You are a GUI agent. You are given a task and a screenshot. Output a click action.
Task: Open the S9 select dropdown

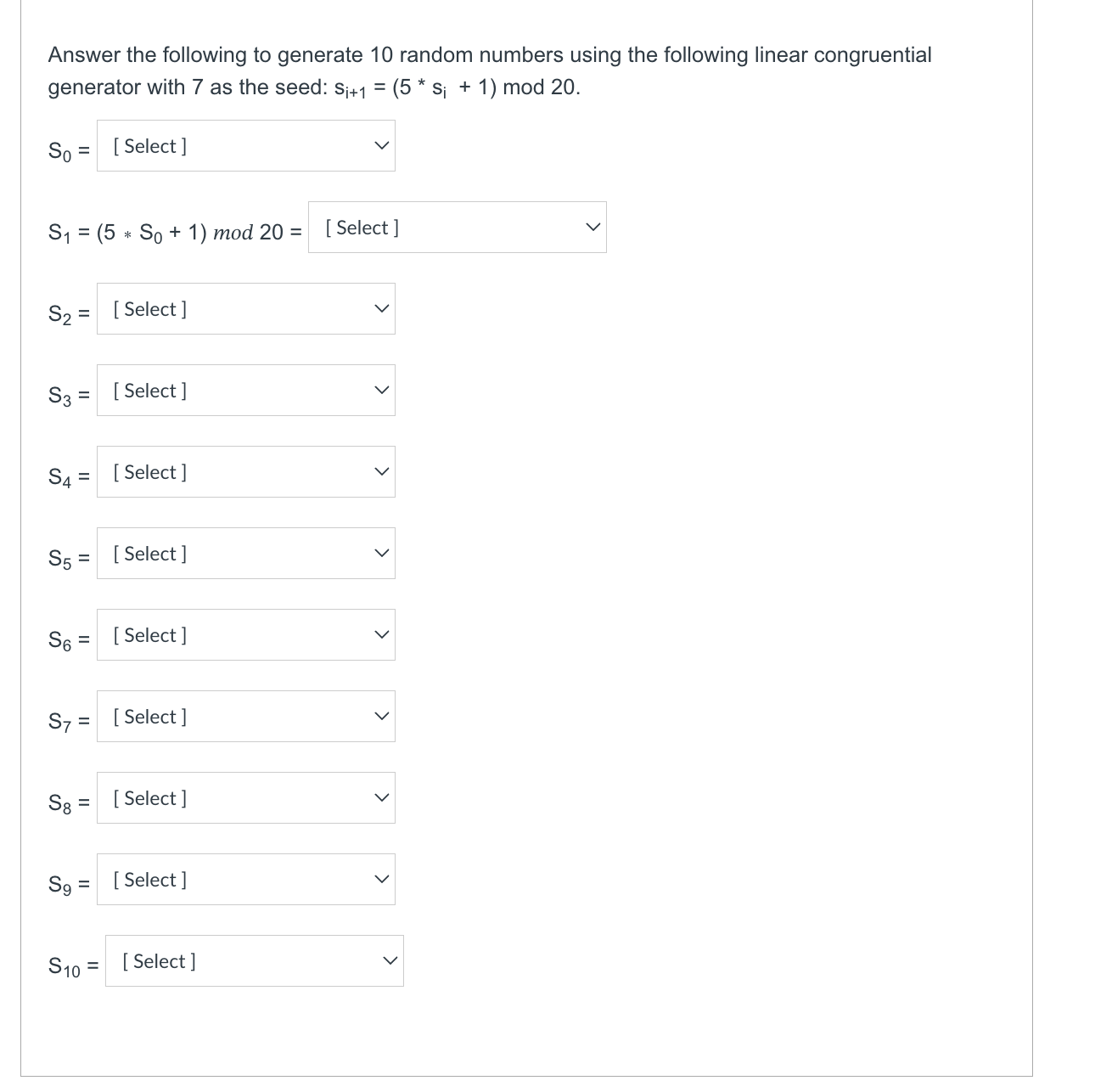pyautogui.click(x=246, y=880)
